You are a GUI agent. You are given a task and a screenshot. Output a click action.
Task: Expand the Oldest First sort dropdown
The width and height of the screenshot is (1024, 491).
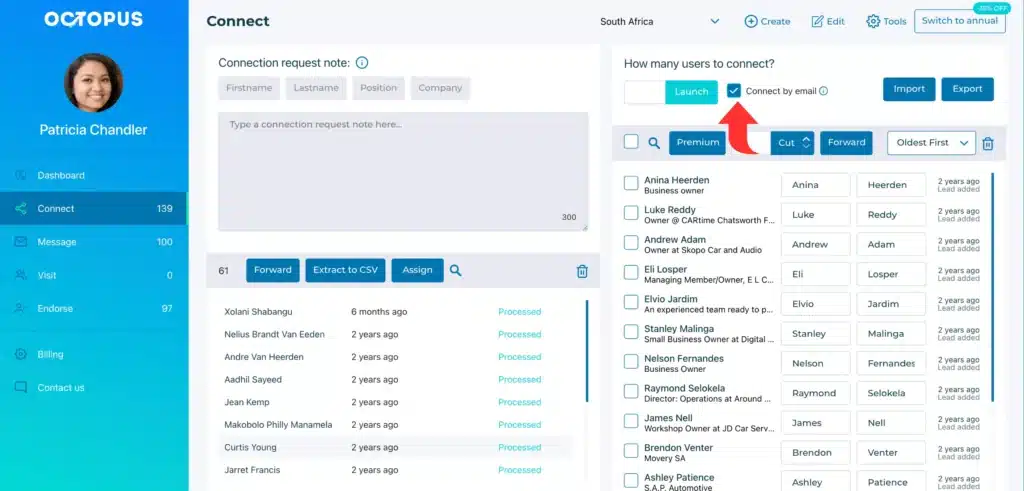(930, 143)
